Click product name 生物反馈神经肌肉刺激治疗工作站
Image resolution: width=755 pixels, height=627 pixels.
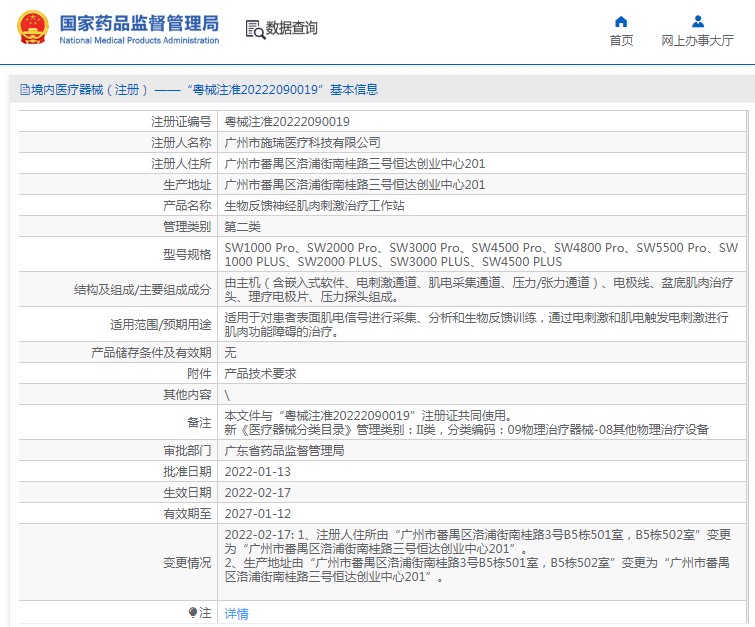(314, 205)
